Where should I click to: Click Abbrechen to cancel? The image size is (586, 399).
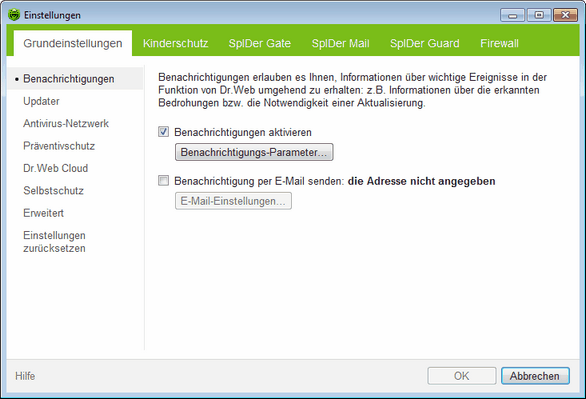click(535, 376)
